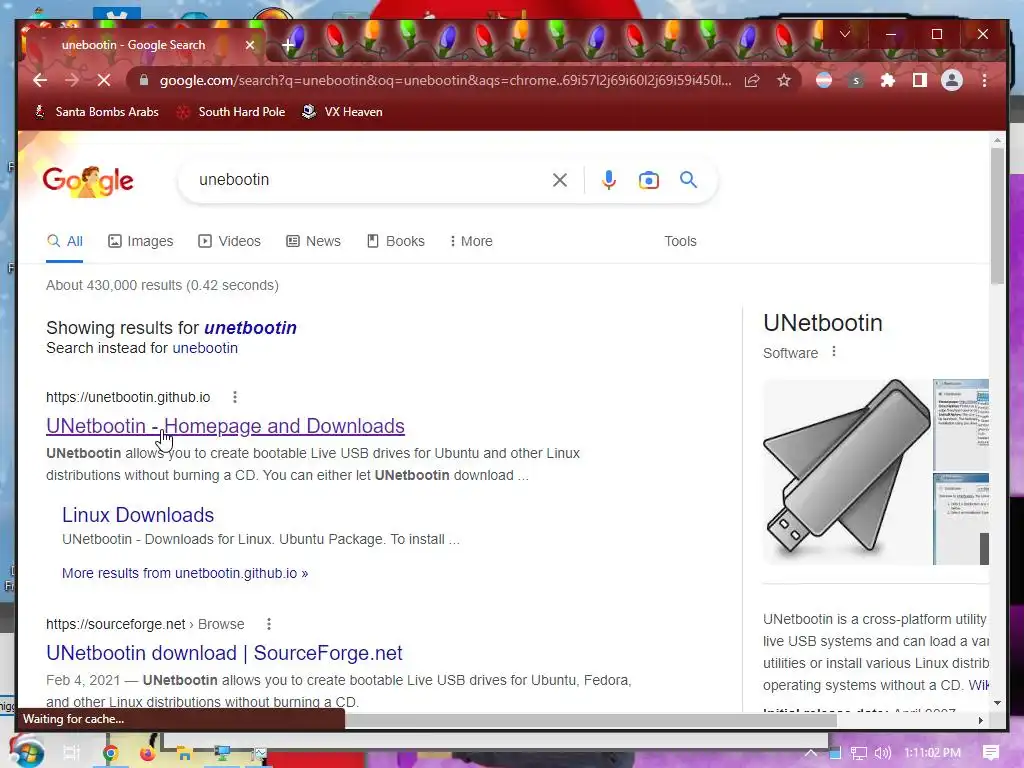The image size is (1024, 768).
Task: Toggle the Chrome side panel
Action: 920,80
